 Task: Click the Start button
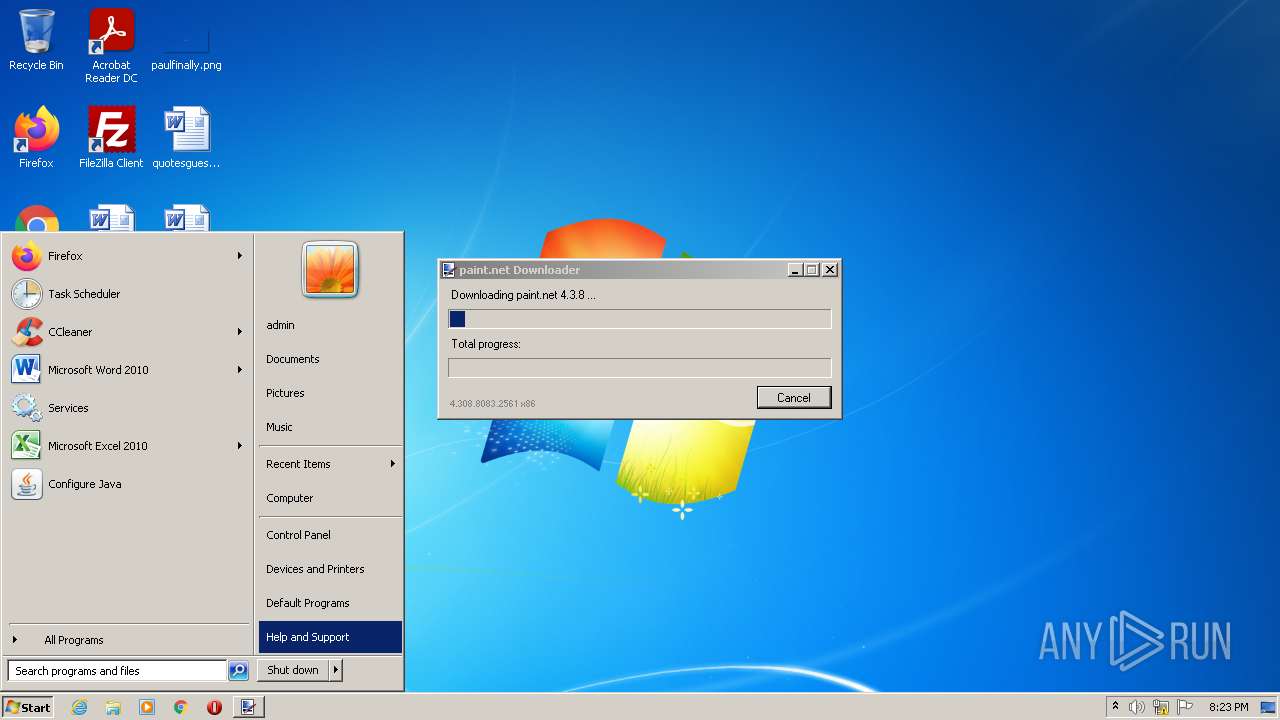[x=28, y=707]
